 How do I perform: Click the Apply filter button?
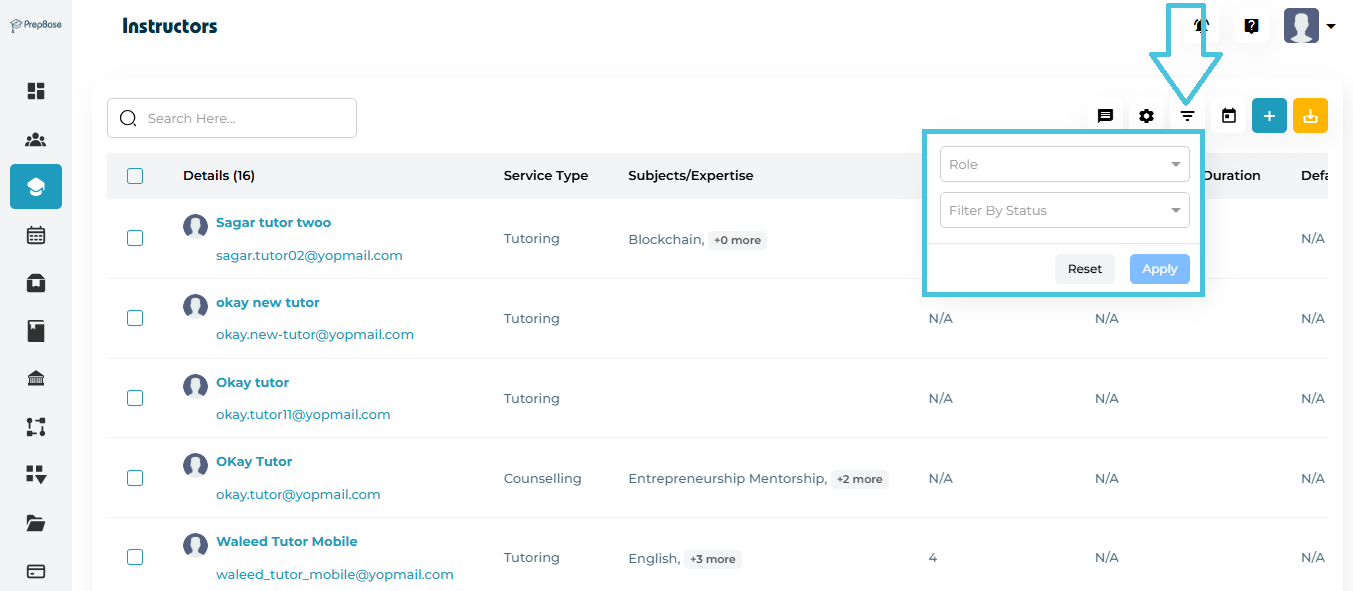tap(1159, 269)
